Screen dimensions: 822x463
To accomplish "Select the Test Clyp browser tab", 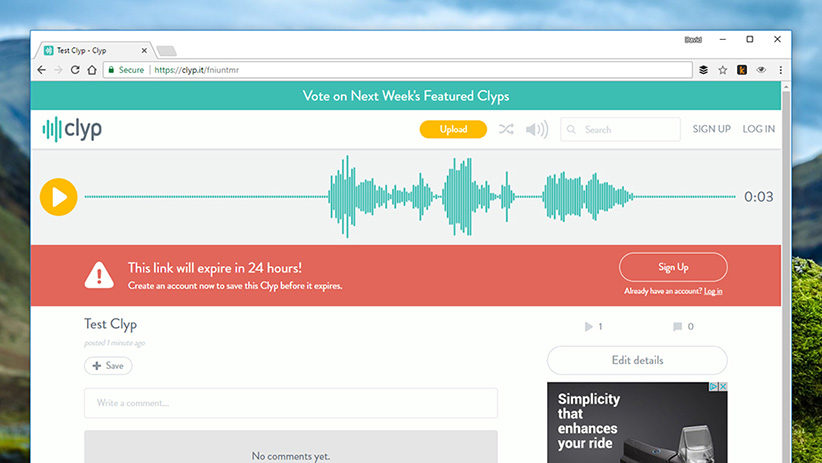I will (x=90, y=50).
